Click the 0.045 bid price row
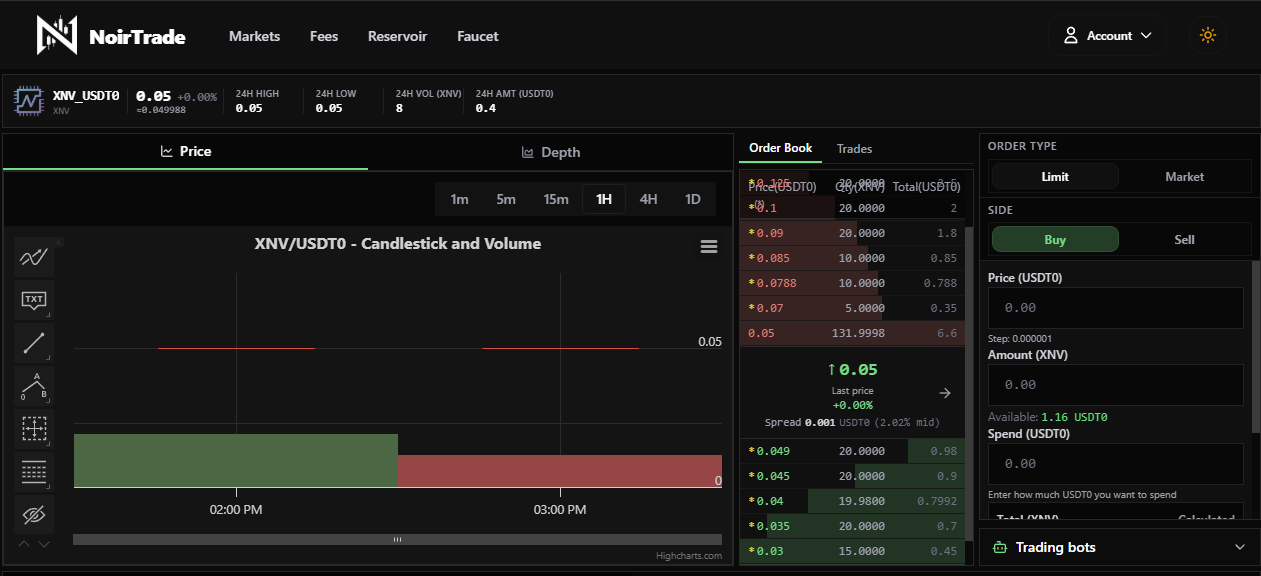The image size is (1261, 576). tap(852, 476)
